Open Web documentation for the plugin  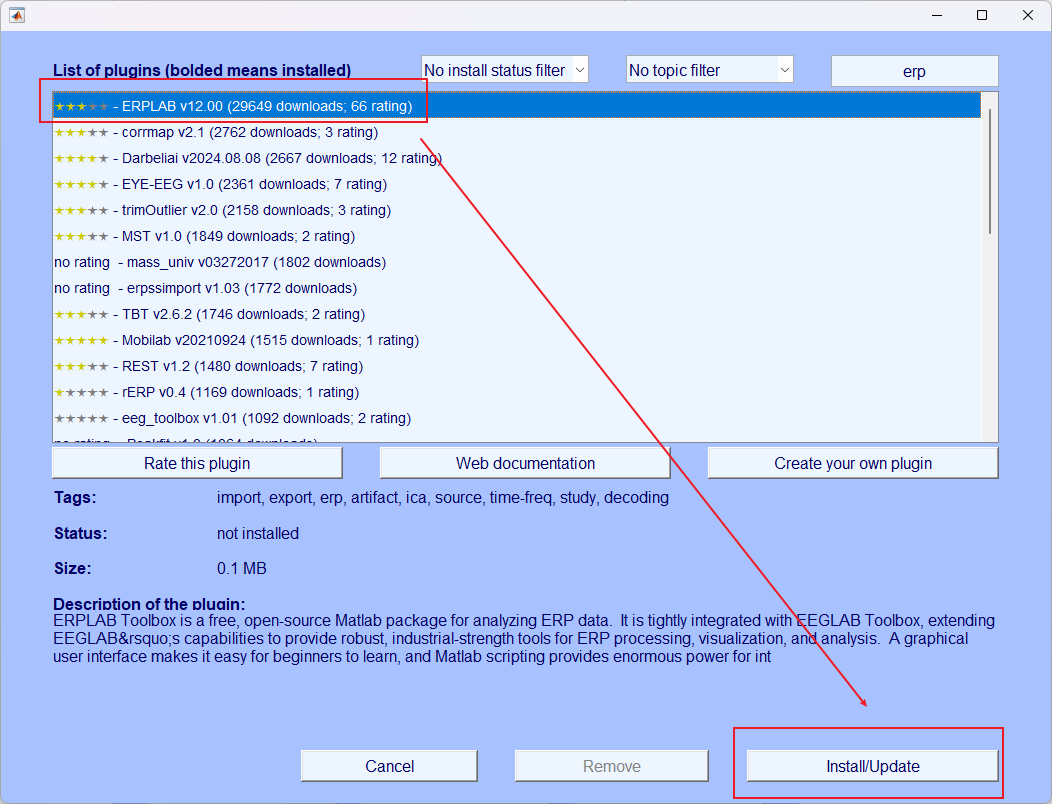(525, 463)
